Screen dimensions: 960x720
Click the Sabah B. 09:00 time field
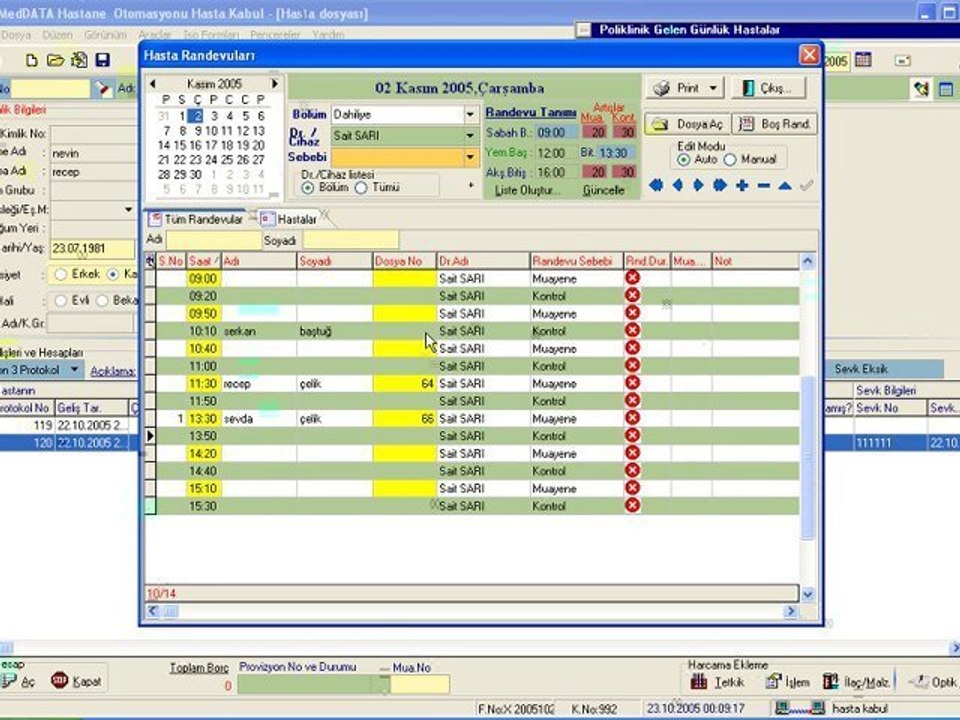click(x=555, y=132)
